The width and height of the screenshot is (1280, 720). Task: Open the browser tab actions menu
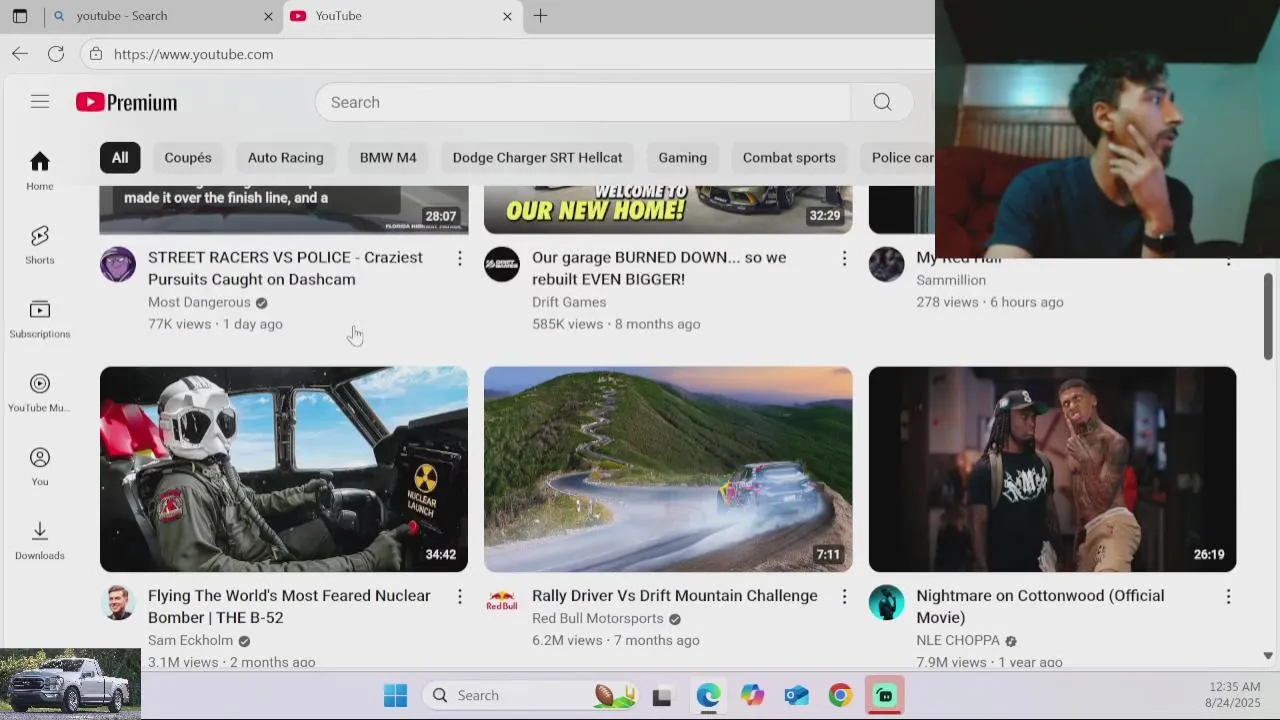click(x=20, y=16)
